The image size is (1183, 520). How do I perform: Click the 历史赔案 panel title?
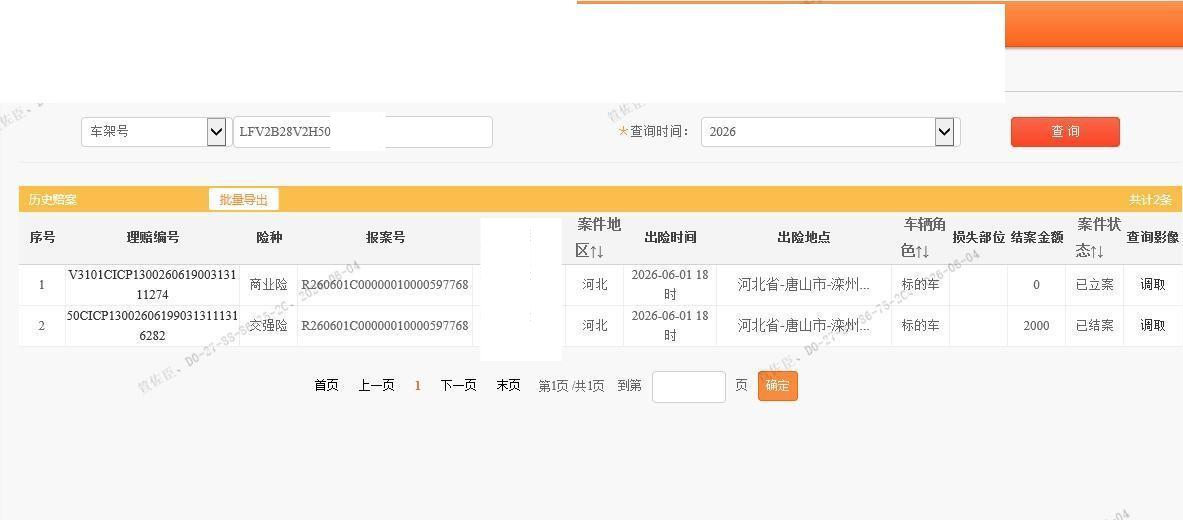click(x=53, y=200)
